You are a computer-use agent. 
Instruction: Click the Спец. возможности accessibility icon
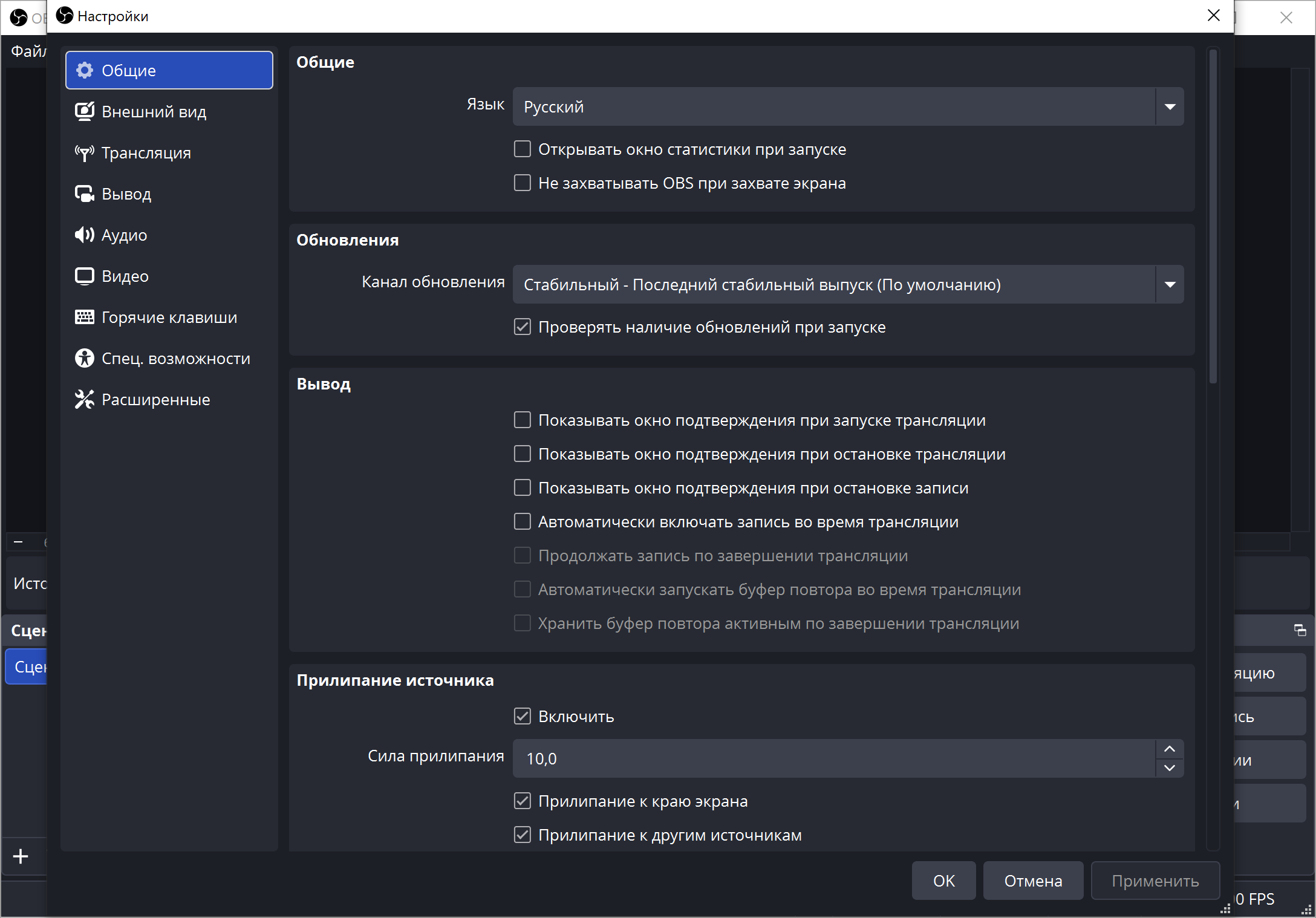point(85,359)
